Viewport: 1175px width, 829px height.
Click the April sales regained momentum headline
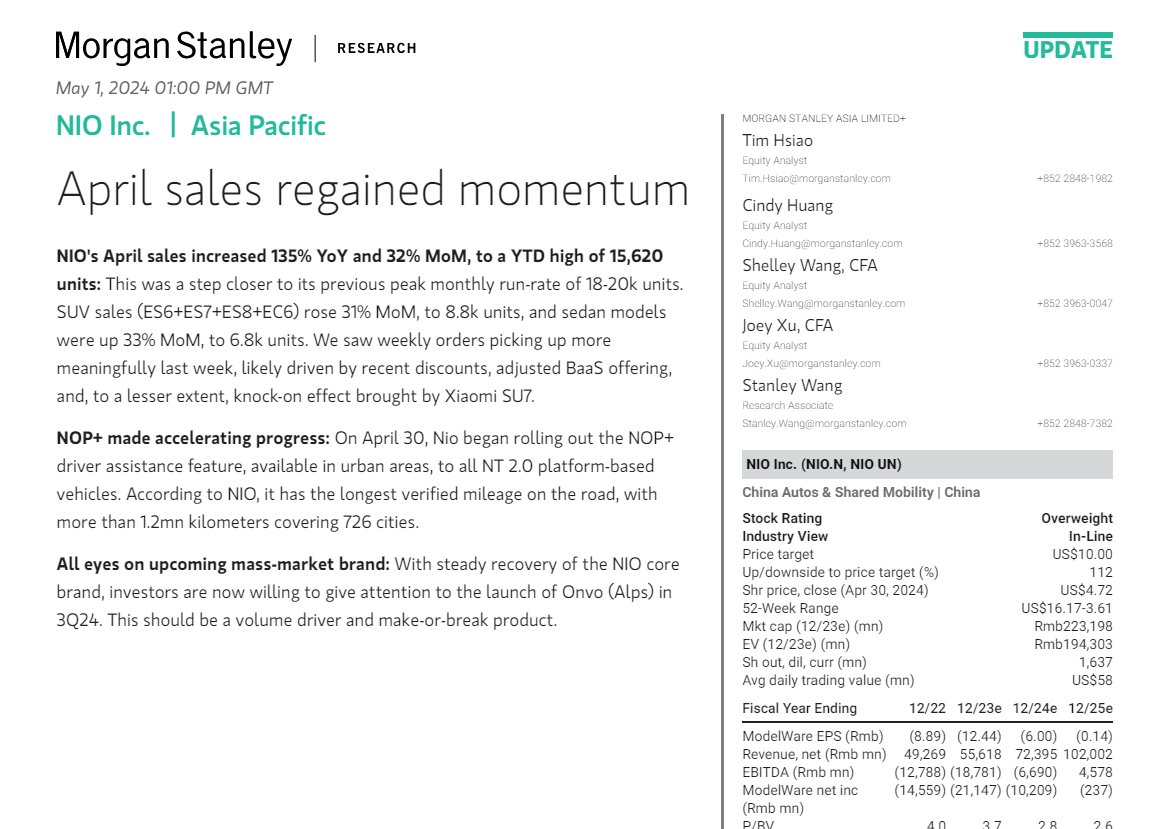tap(372, 190)
